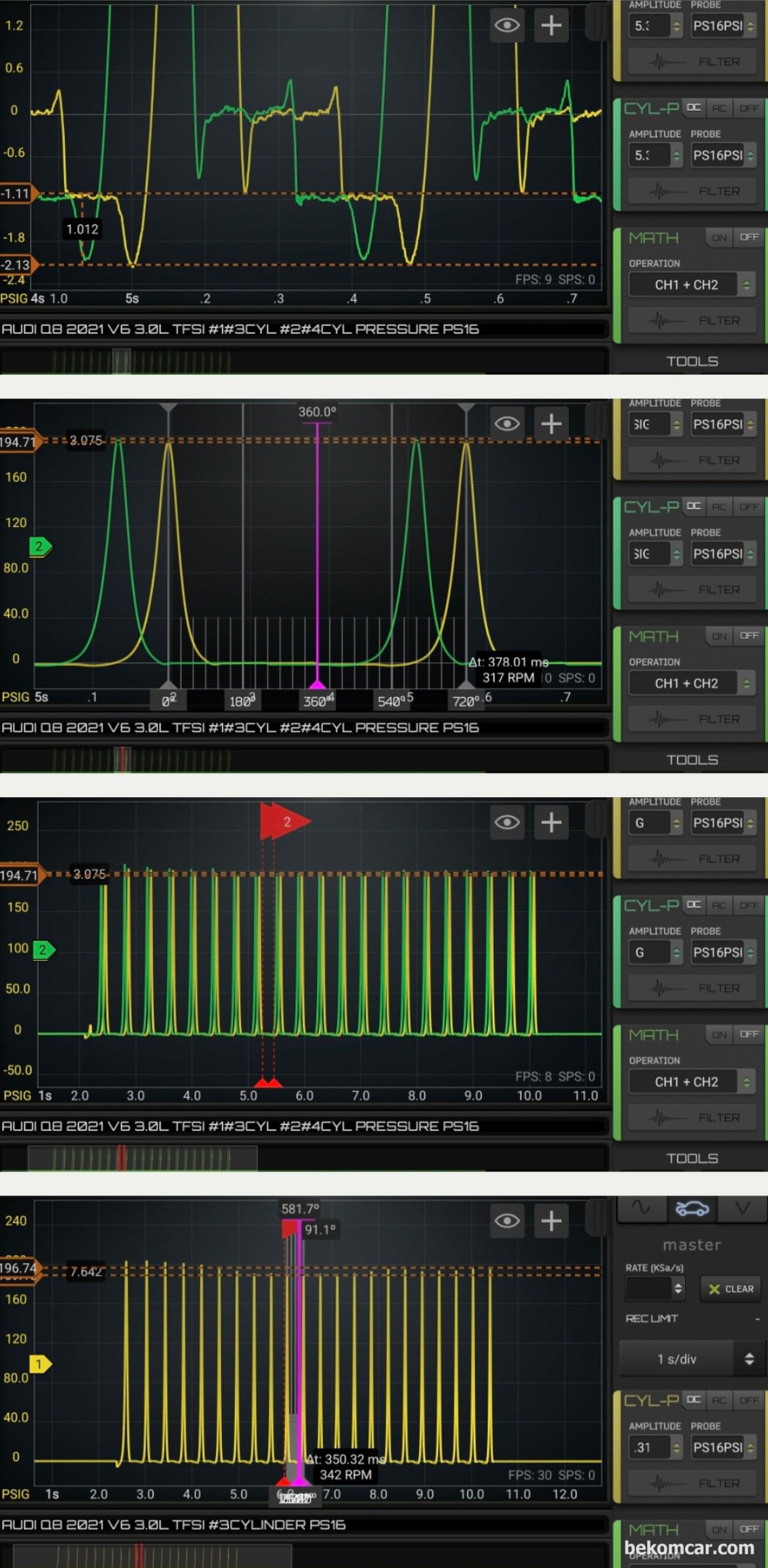Select the red flag marker labeled 2
The height and width of the screenshot is (1568, 768).
point(285,821)
